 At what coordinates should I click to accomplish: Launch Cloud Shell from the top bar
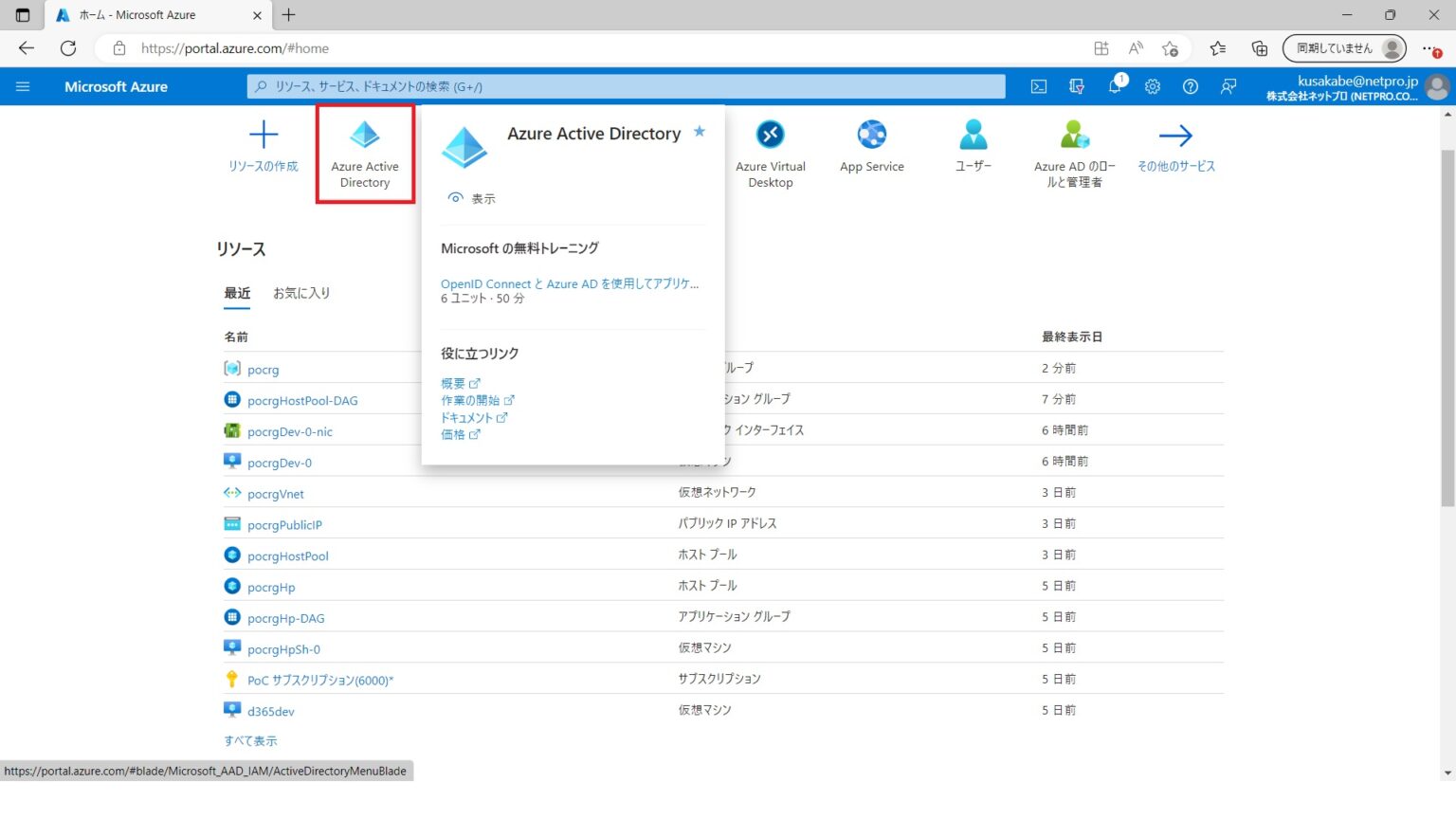pyautogui.click(x=1037, y=86)
